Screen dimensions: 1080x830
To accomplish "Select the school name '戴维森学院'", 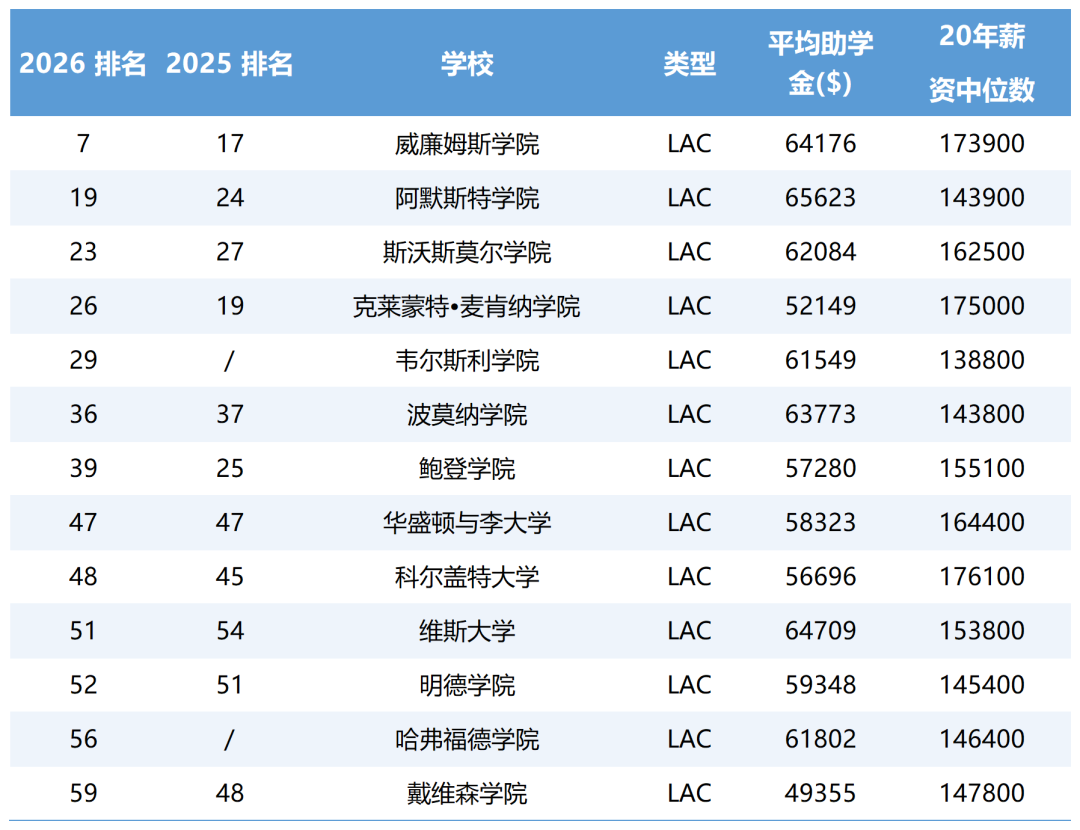I will 467,793.
